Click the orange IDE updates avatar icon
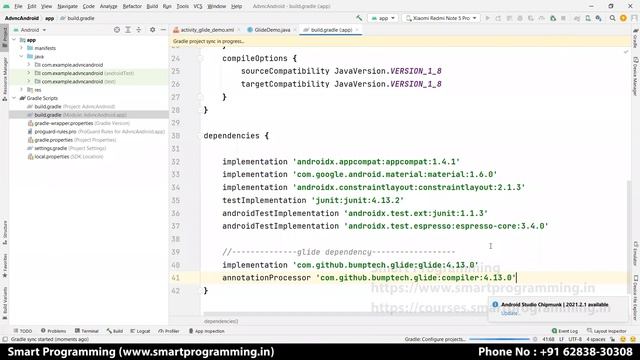 click(x=623, y=18)
